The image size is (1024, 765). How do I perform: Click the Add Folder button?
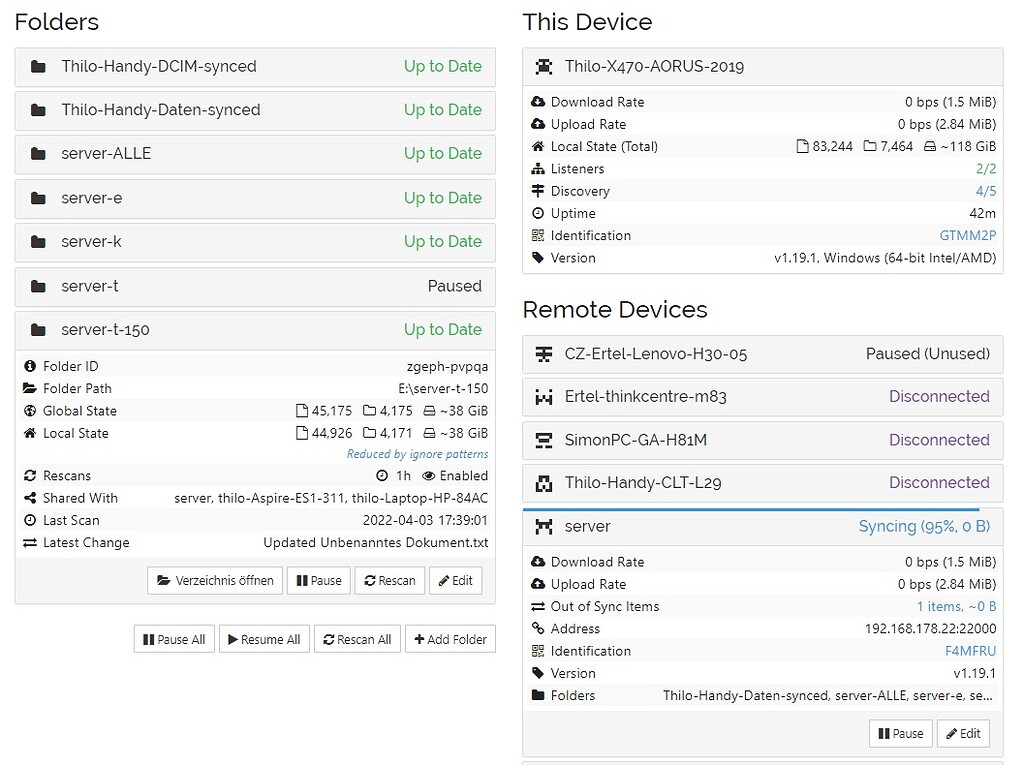pos(450,639)
